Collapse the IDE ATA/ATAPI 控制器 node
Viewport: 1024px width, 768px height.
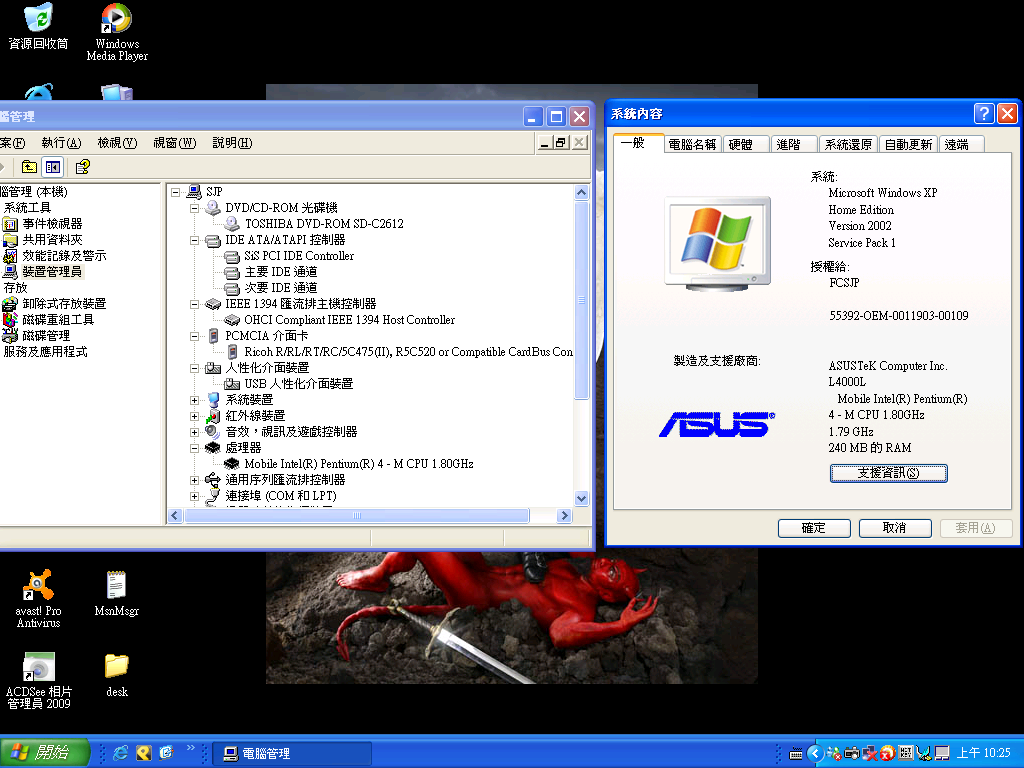(x=194, y=240)
